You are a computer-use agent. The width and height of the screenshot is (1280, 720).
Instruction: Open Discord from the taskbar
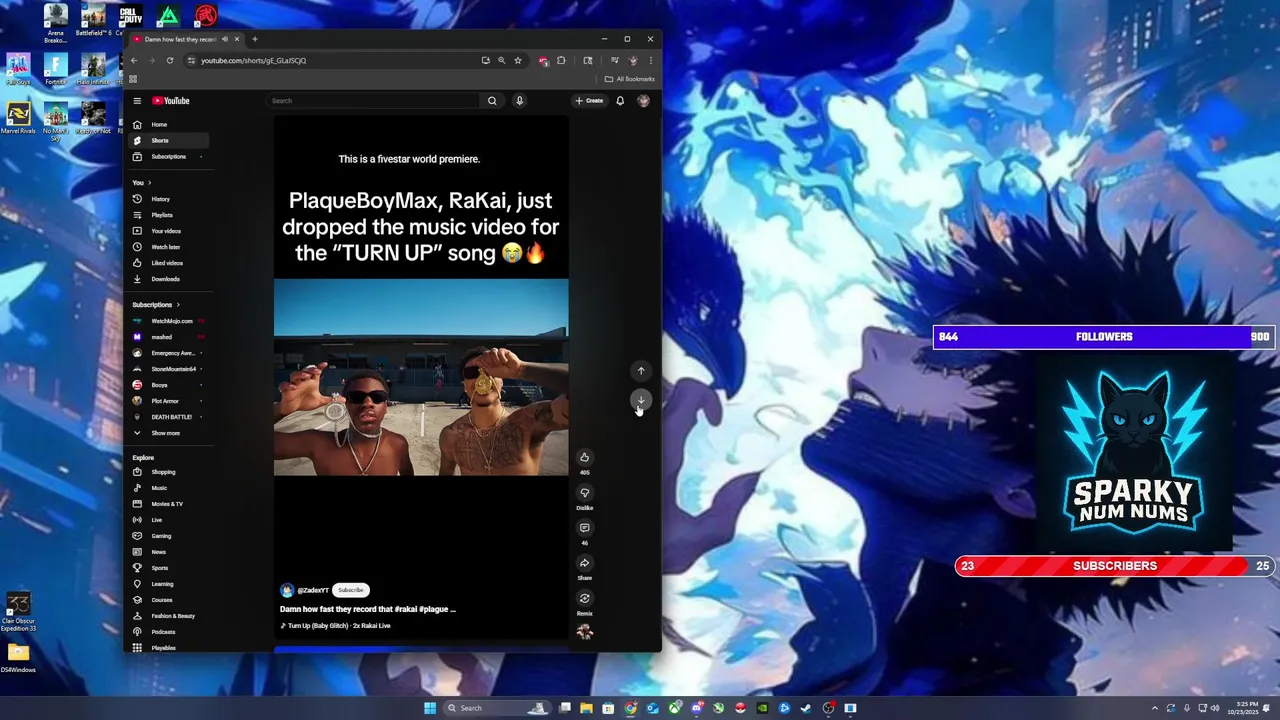(x=696, y=708)
